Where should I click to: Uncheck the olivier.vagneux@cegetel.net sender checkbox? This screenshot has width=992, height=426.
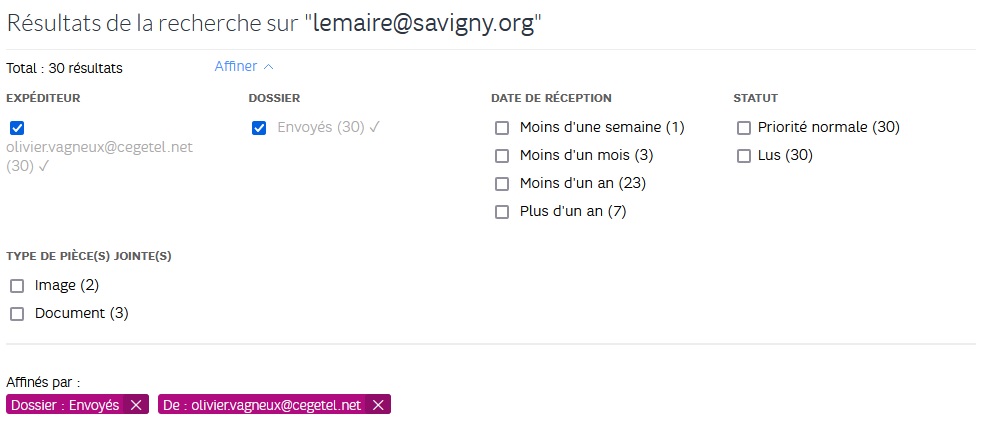[17, 128]
